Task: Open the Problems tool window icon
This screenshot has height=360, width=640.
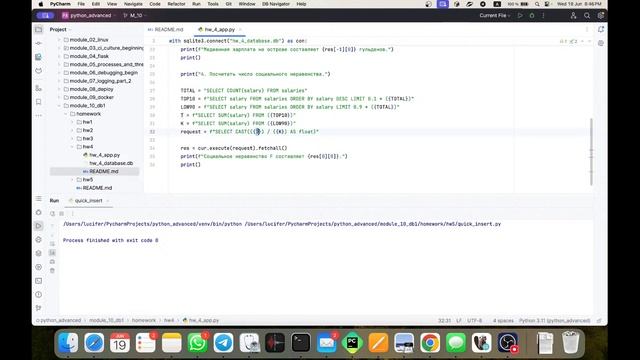Action: (38, 294)
